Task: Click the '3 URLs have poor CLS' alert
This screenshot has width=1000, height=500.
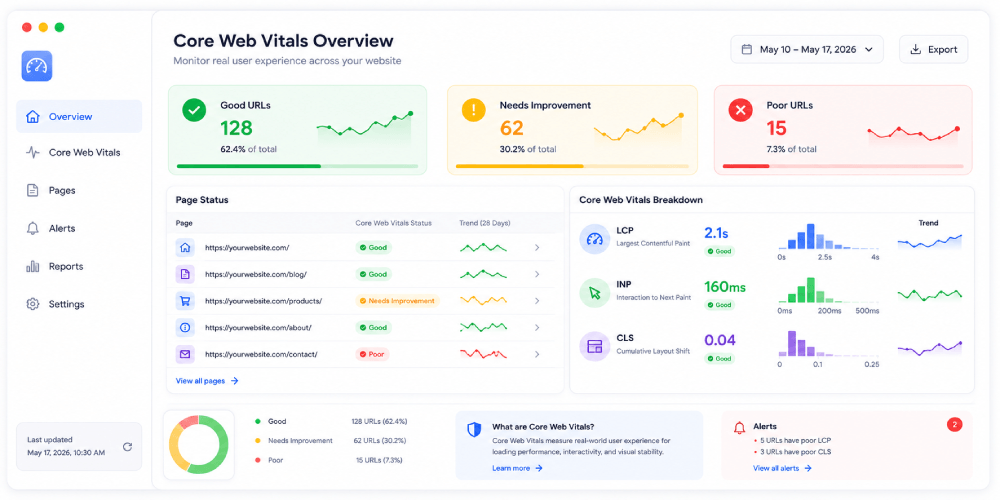Action: coord(795,452)
